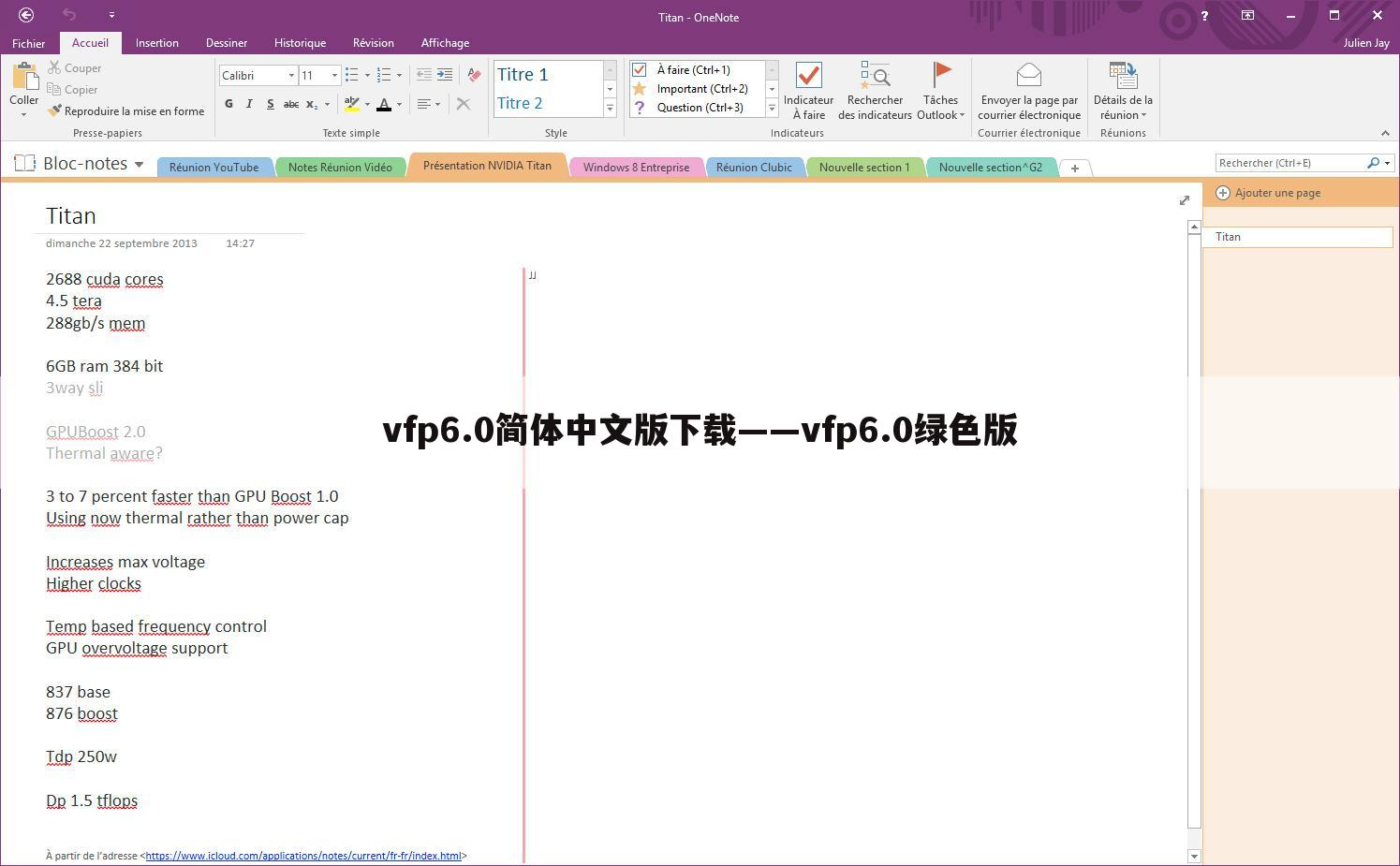Switch to Historique ribbon tab
1400x866 pixels.
(x=300, y=43)
